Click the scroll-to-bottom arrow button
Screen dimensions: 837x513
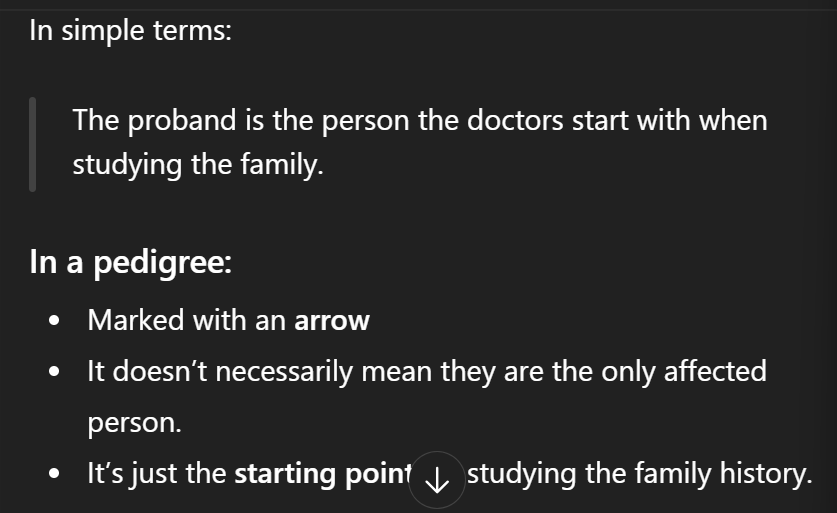[437, 481]
